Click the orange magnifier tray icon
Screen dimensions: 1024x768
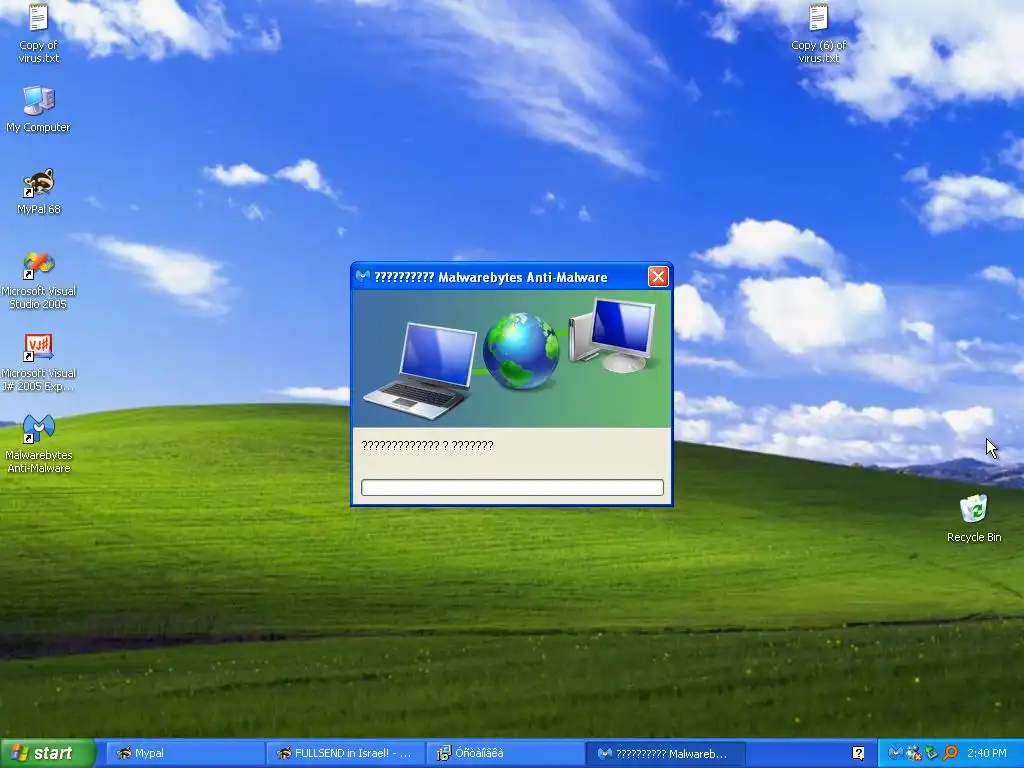(950, 753)
